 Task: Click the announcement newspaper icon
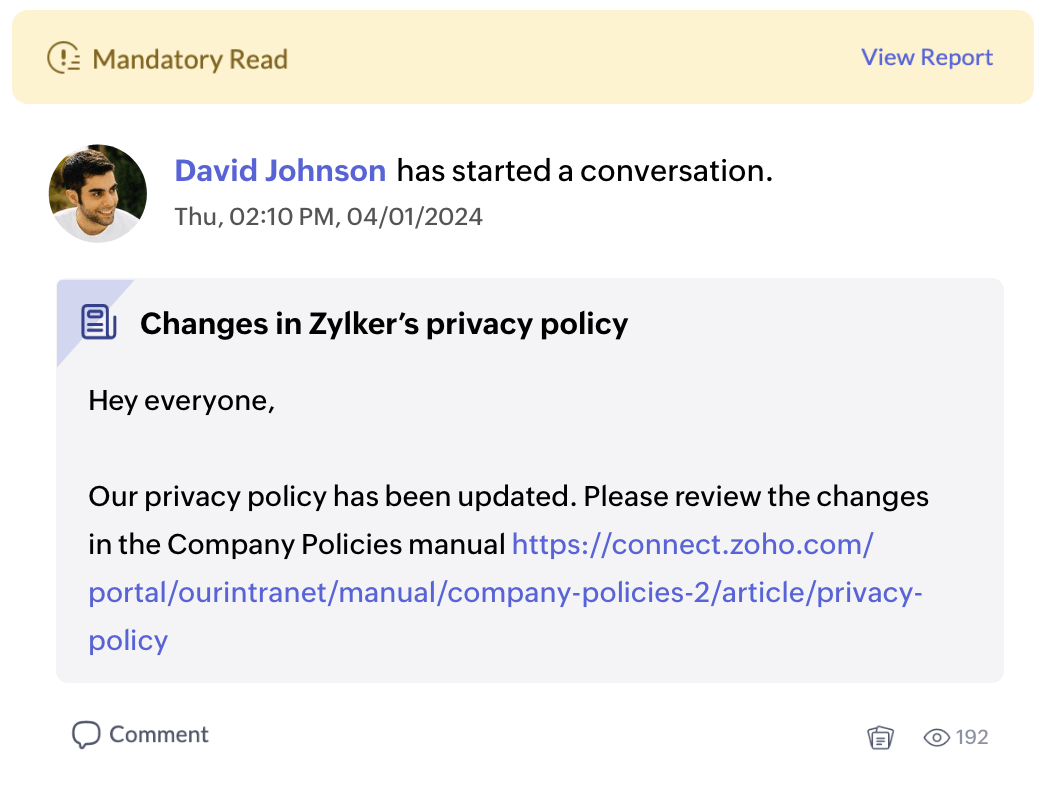[x=99, y=322]
